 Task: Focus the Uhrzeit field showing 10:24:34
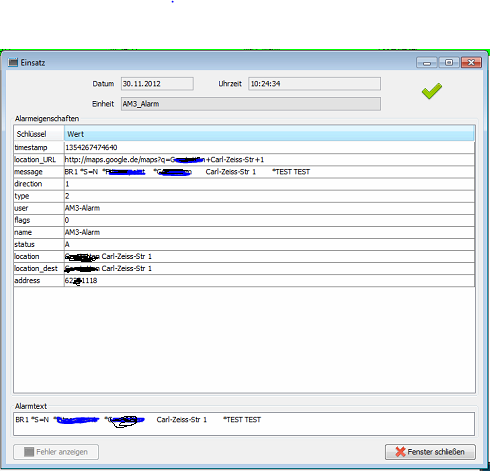pos(314,84)
